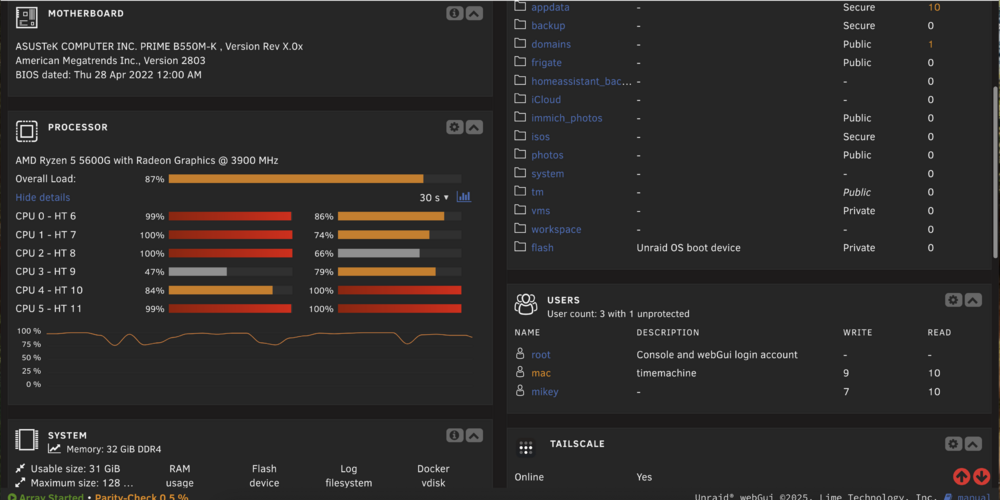Viewport: 1000px width, 500px height.
Task: Click the Motherboard board icon
Action: tap(26, 17)
